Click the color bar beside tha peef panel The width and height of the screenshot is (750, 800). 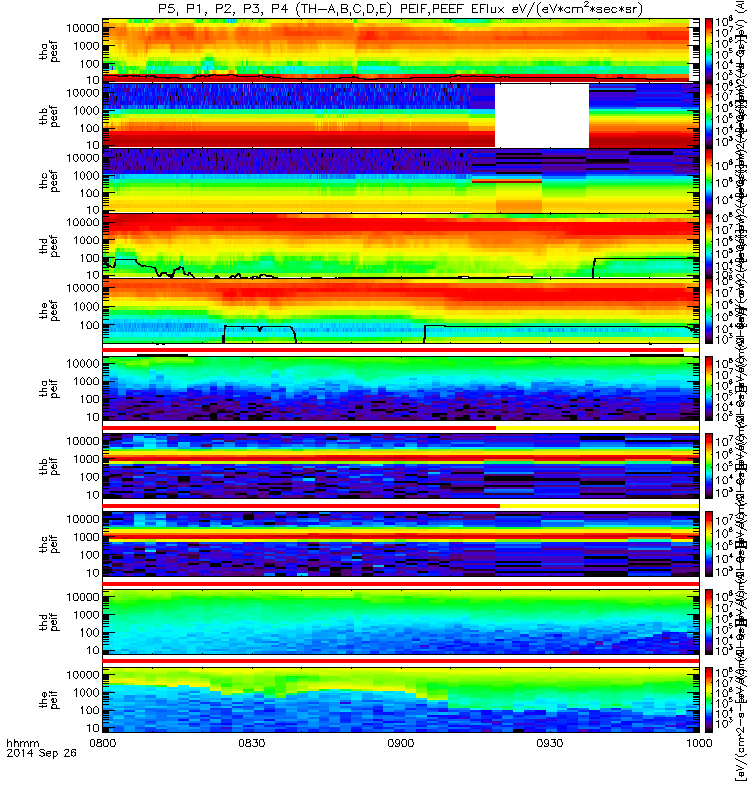tap(709, 49)
